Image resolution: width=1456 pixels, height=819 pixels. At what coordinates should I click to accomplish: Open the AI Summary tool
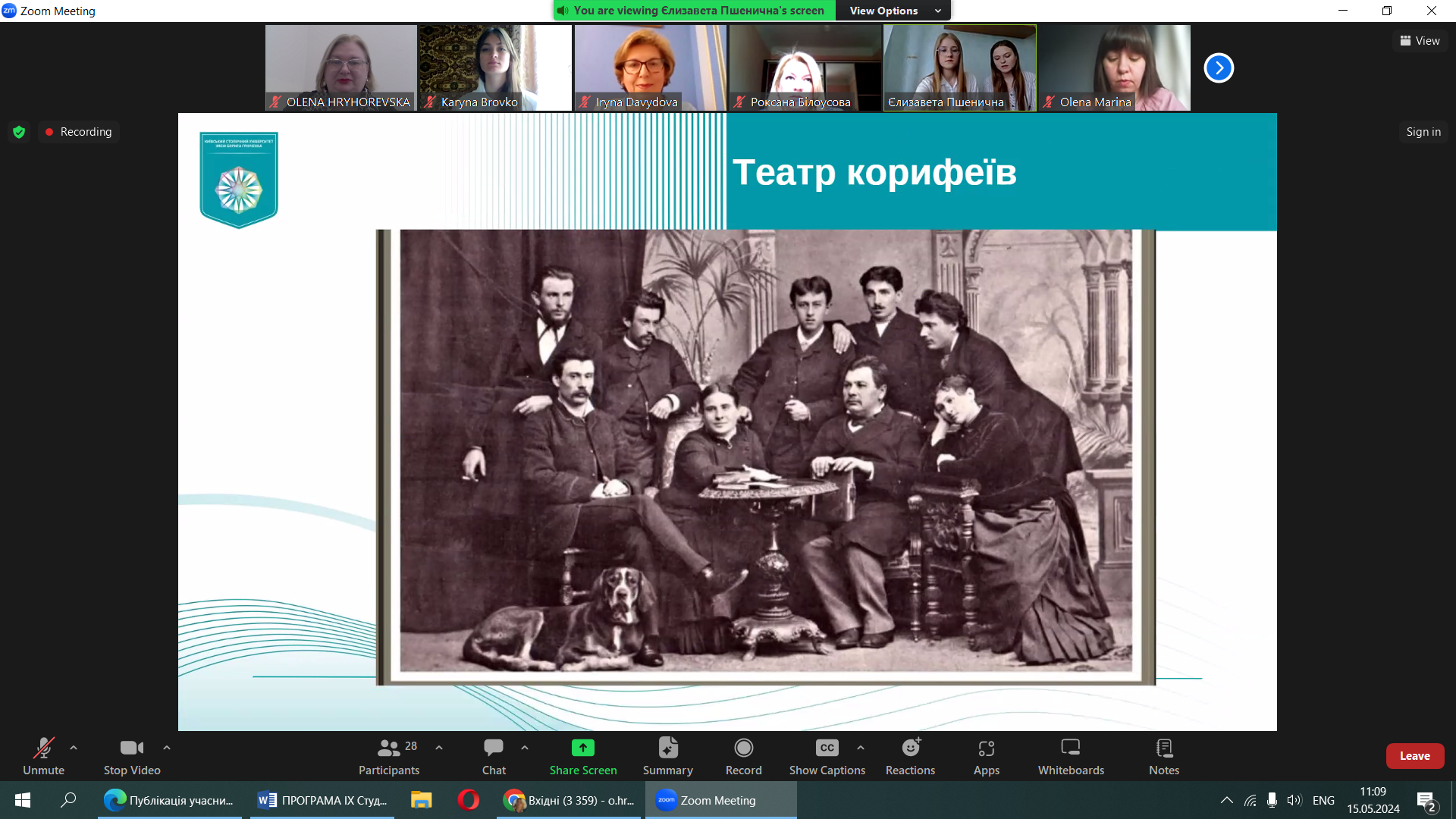pyautogui.click(x=667, y=748)
